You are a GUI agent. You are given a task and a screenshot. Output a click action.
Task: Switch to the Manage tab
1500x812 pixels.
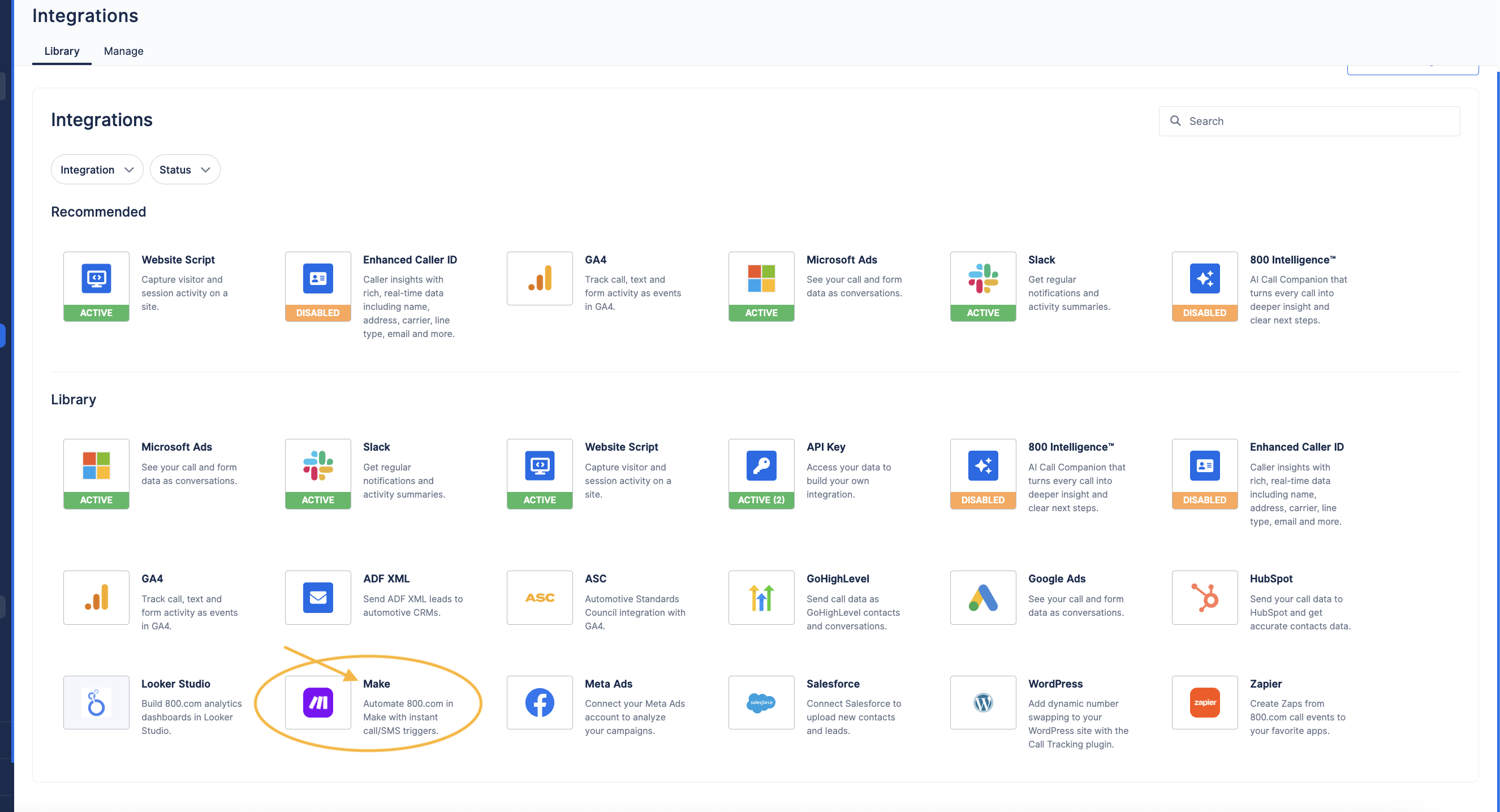[123, 51]
